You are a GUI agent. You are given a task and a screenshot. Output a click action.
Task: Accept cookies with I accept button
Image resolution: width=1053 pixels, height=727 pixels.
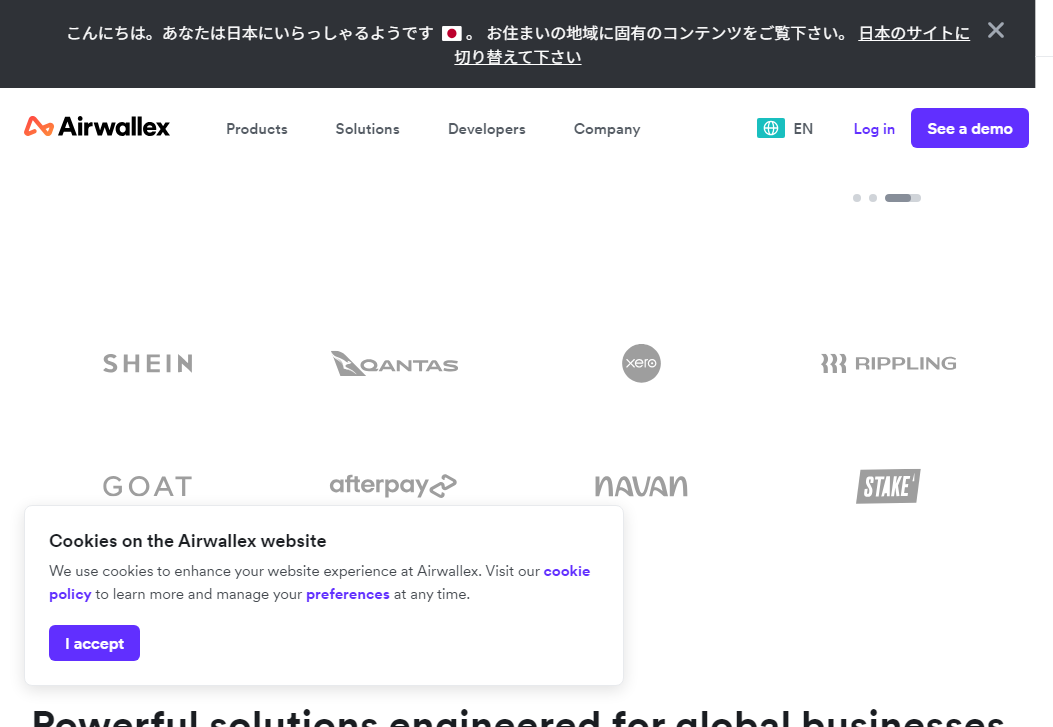[94, 643]
